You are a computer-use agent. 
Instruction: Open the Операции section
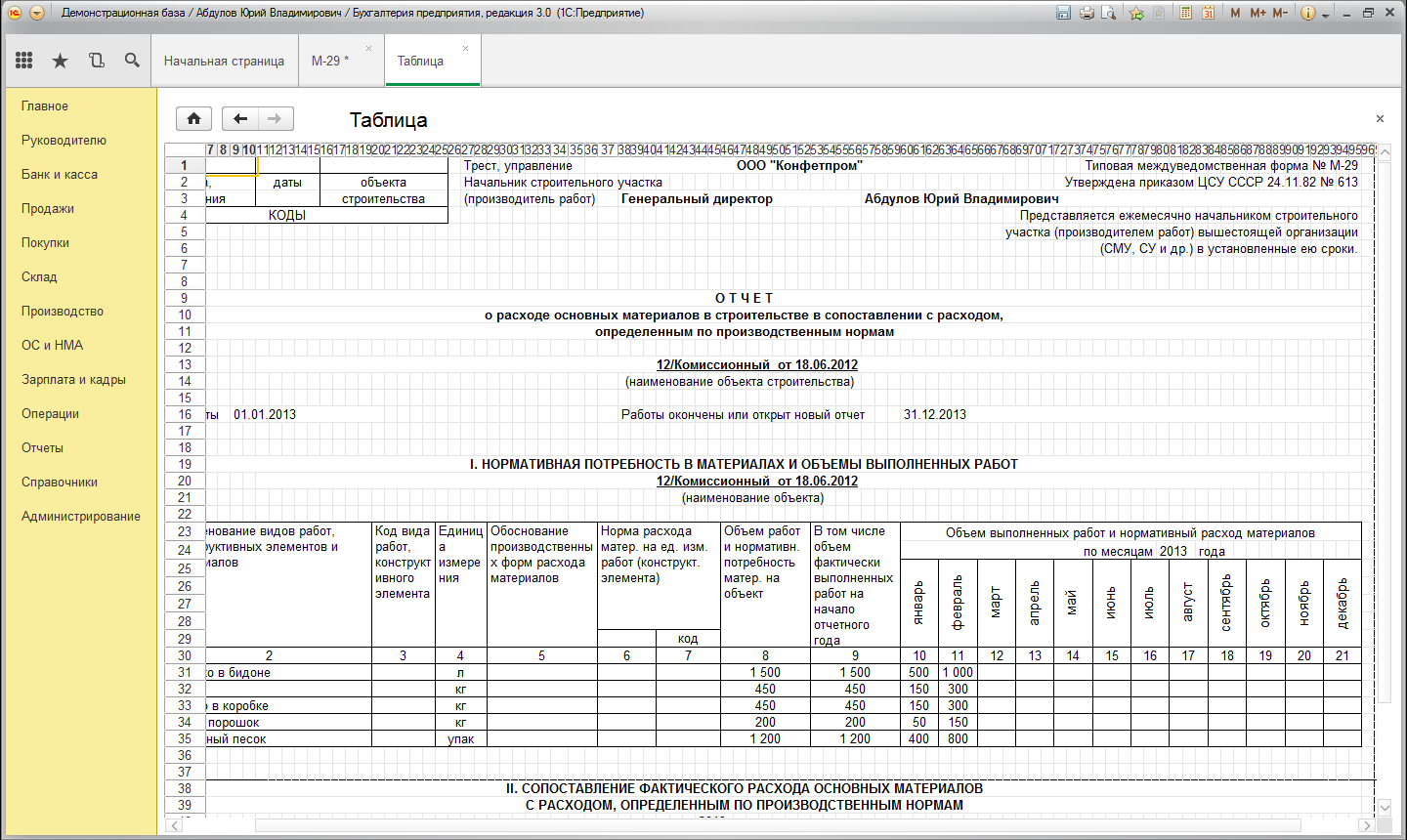point(50,413)
